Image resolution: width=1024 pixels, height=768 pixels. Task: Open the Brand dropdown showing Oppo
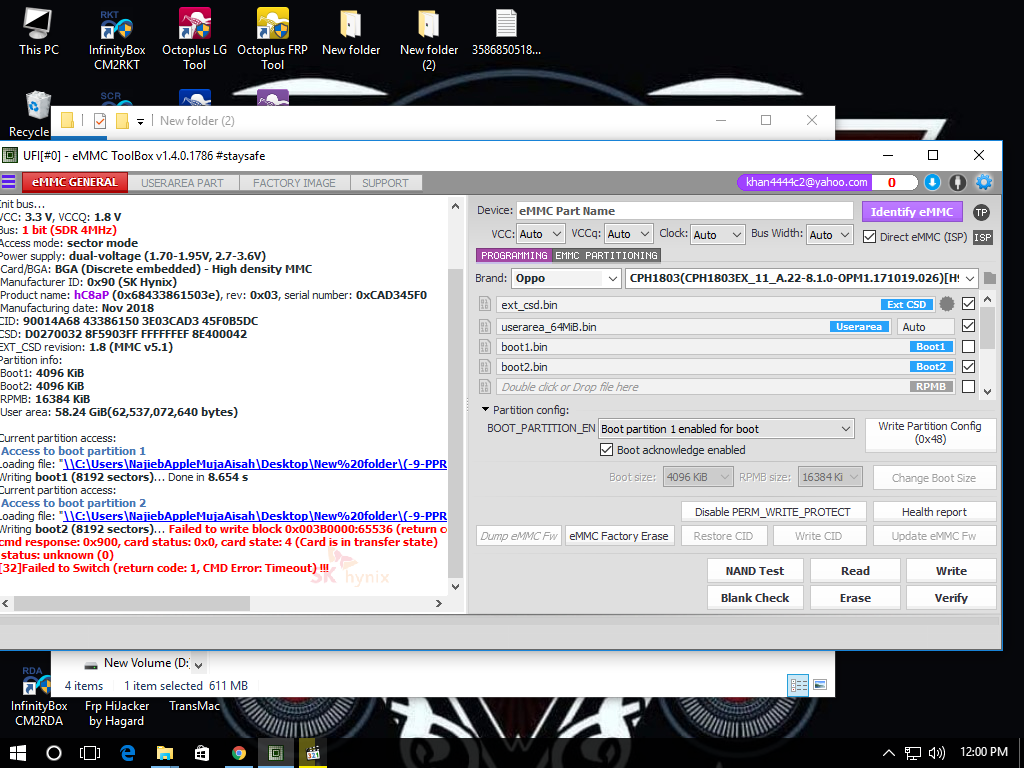coord(566,278)
